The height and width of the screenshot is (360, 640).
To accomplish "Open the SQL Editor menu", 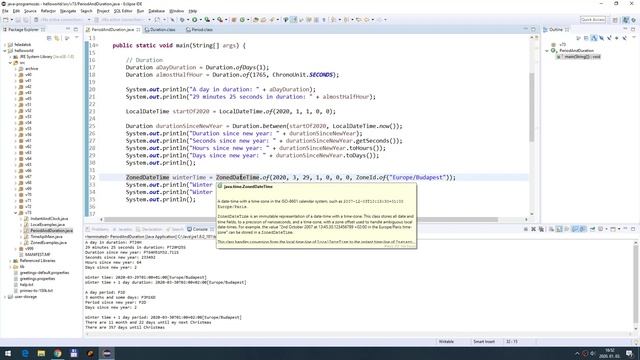I will pyautogui.click(x=123, y=11).
